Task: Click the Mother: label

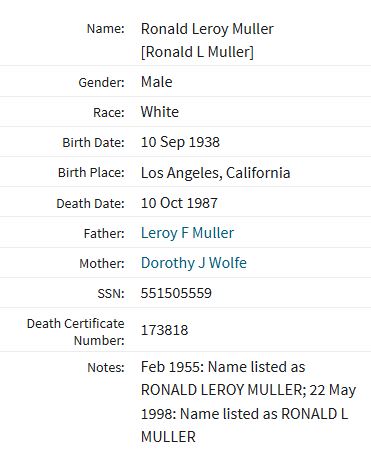Action: (x=102, y=264)
